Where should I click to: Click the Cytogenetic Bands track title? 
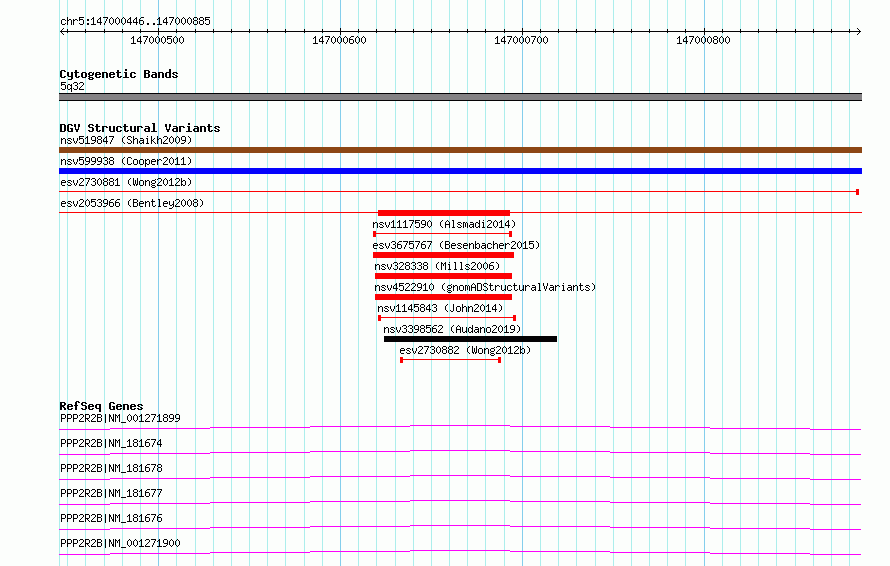click(x=119, y=74)
